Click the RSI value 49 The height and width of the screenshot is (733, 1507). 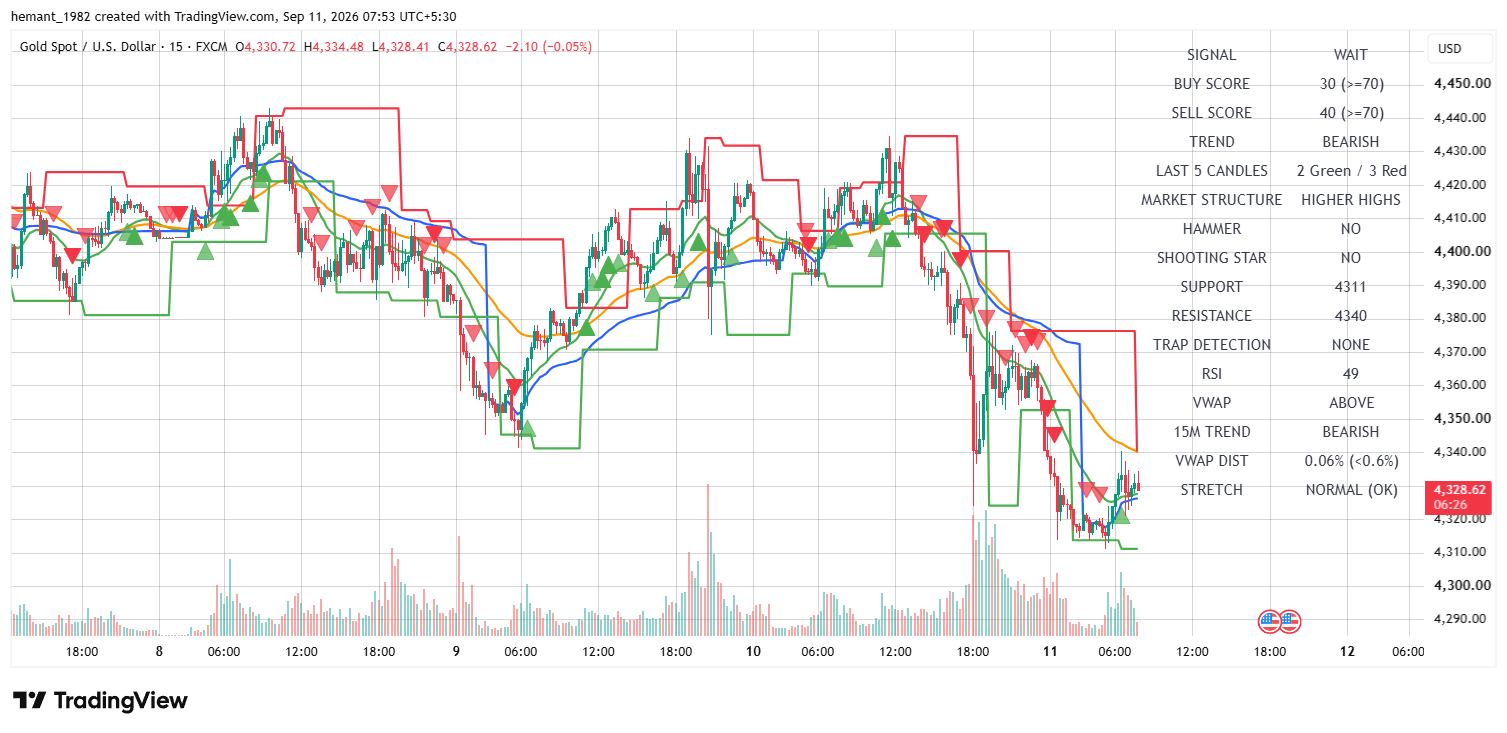pos(1351,374)
